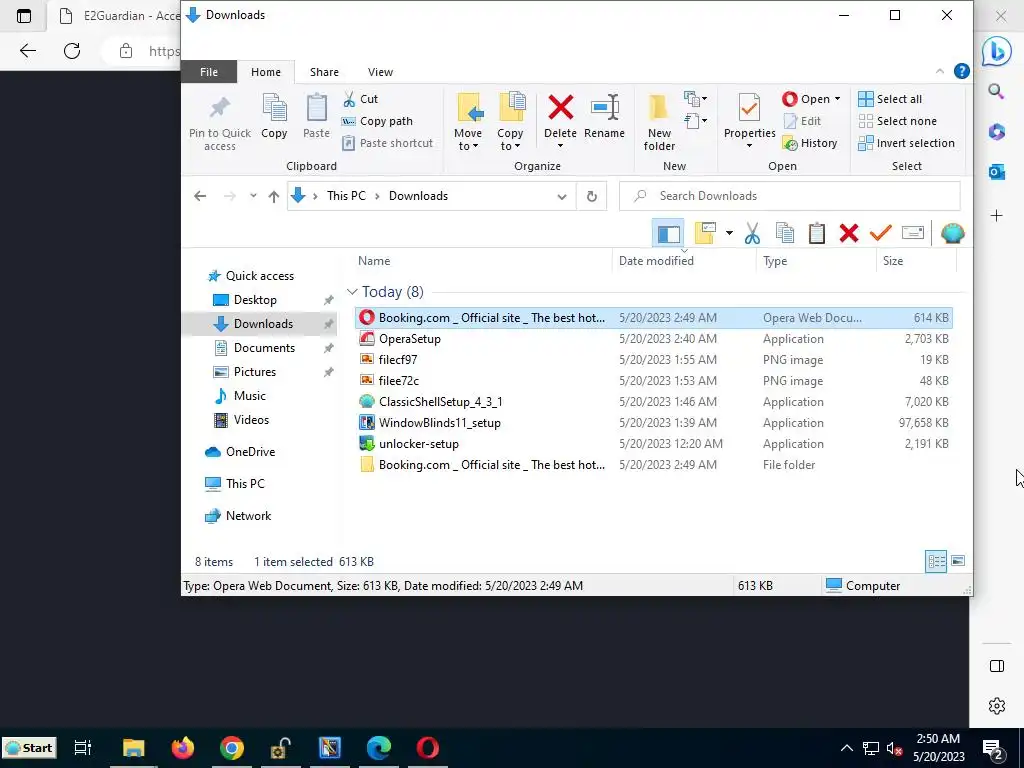Open Firefox from the taskbar
Image resolution: width=1024 pixels, height=768 pixels.
183,748
